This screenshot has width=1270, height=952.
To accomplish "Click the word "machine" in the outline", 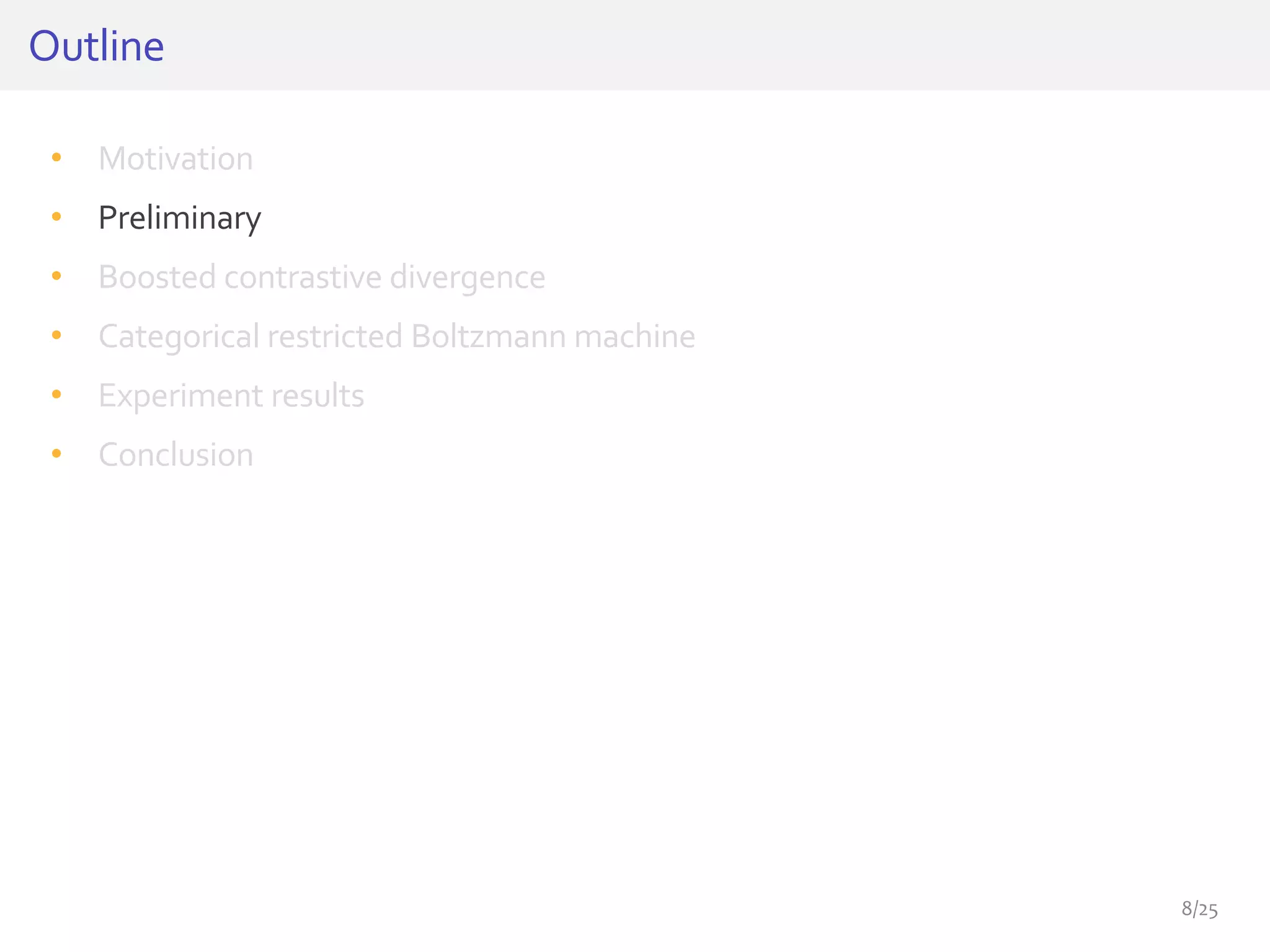I will click(x=634, y=337).
